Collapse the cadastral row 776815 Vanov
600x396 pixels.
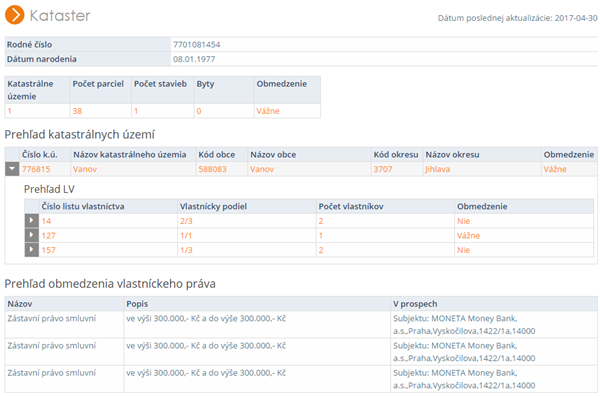coord(12,169)
